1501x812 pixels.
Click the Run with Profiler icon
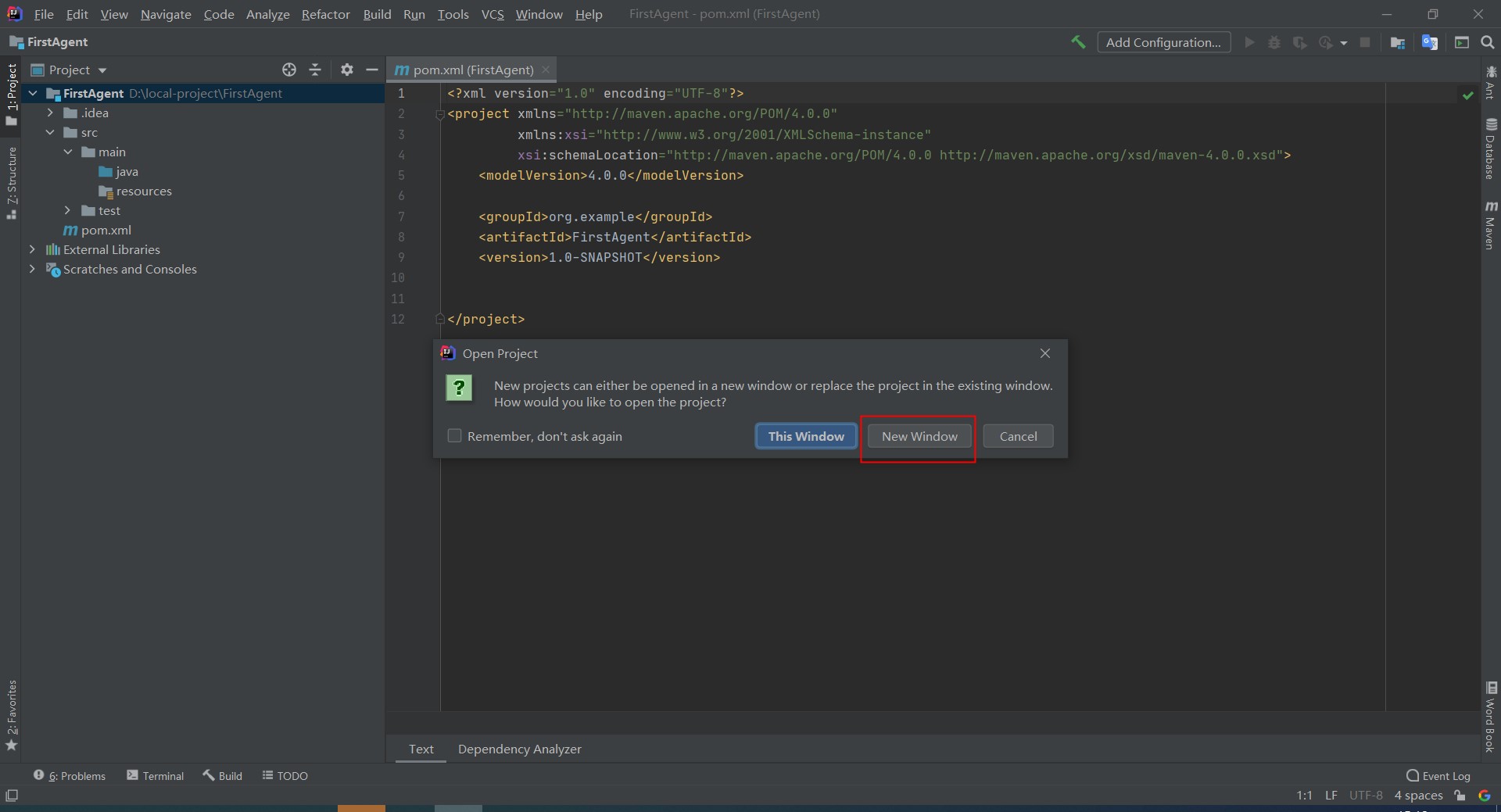1325,42
